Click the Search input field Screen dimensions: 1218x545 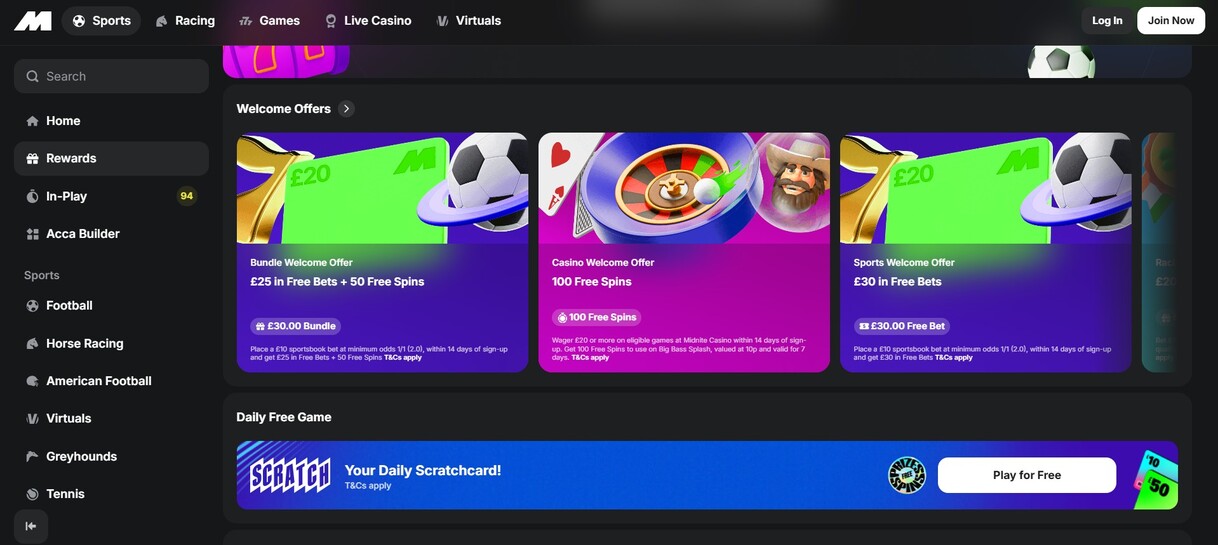point(111,76)
